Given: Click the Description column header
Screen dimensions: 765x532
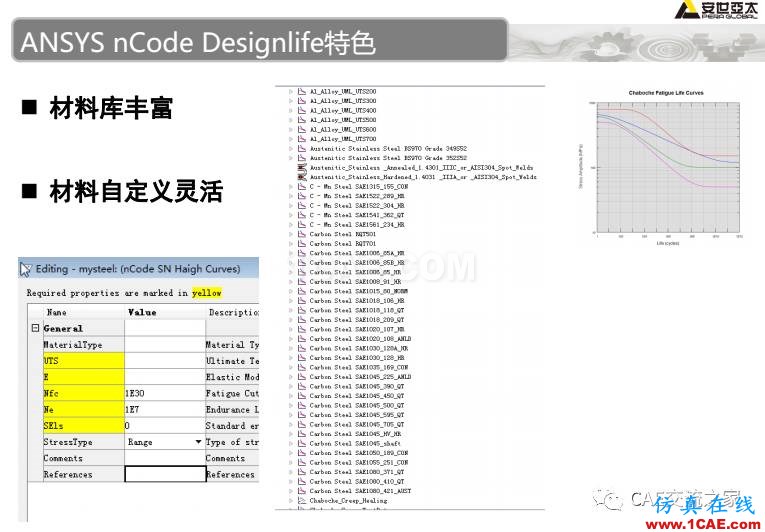Looking at the screenshot, I should tap(234, 312).
